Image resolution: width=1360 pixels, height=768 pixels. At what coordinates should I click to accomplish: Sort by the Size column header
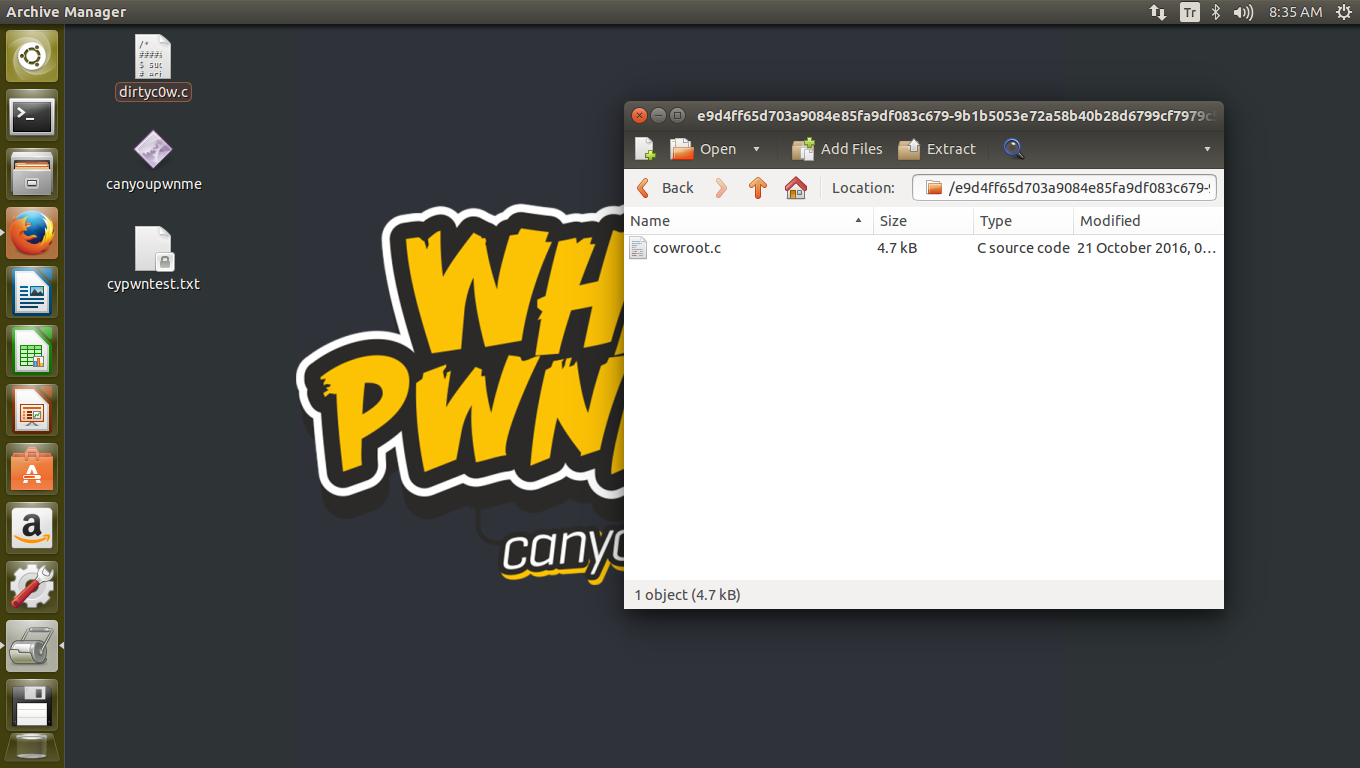(922, 221)
